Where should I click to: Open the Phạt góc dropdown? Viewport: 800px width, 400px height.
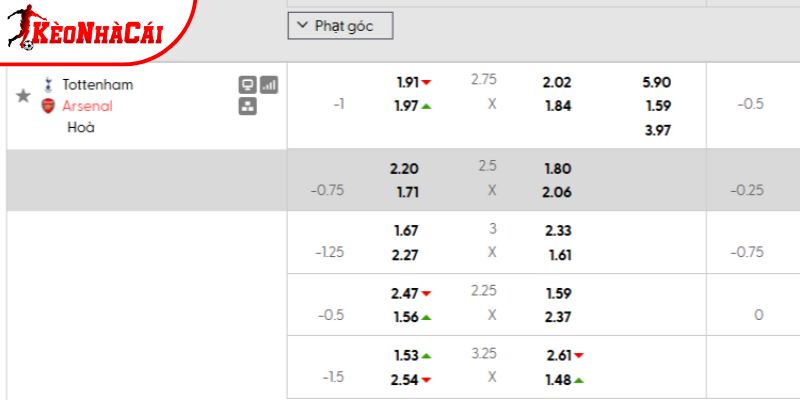(340, 26)
